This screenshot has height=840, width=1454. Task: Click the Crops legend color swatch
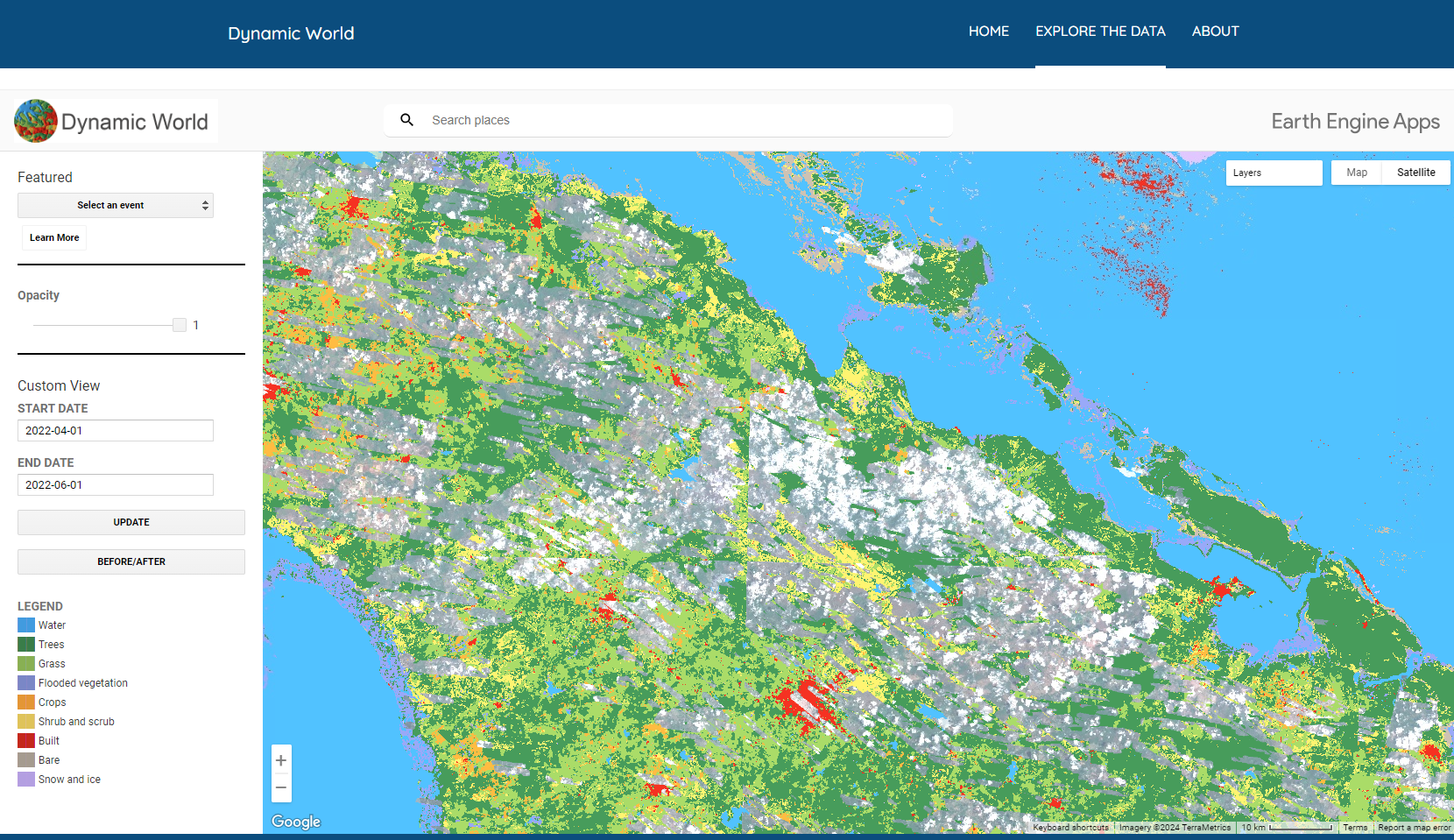[26, 702]
